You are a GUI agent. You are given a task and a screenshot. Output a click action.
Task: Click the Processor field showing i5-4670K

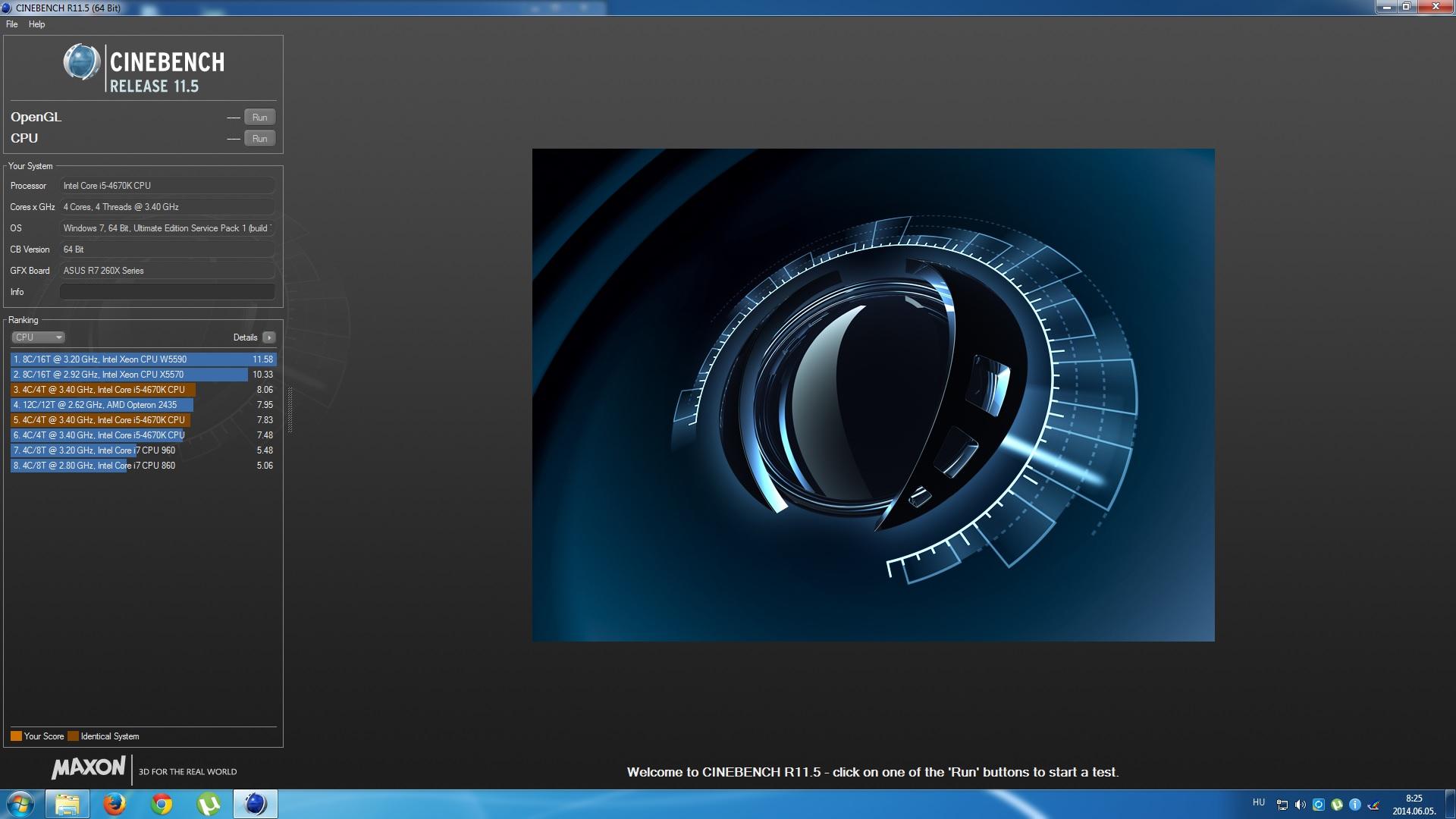[167, 186]
